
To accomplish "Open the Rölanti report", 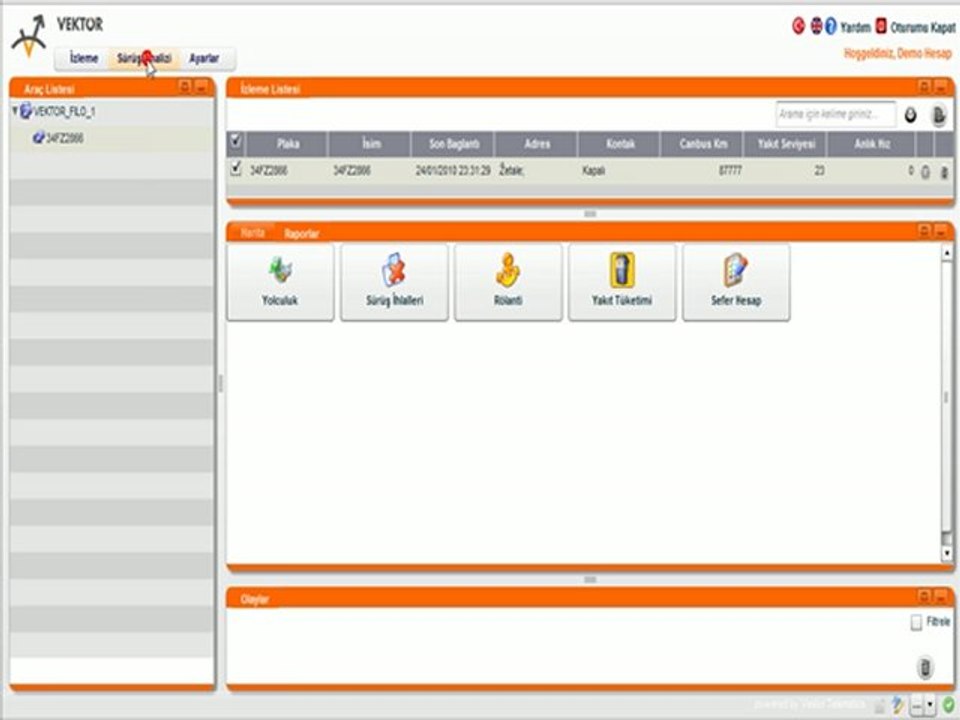I will [x=508, y=282].
